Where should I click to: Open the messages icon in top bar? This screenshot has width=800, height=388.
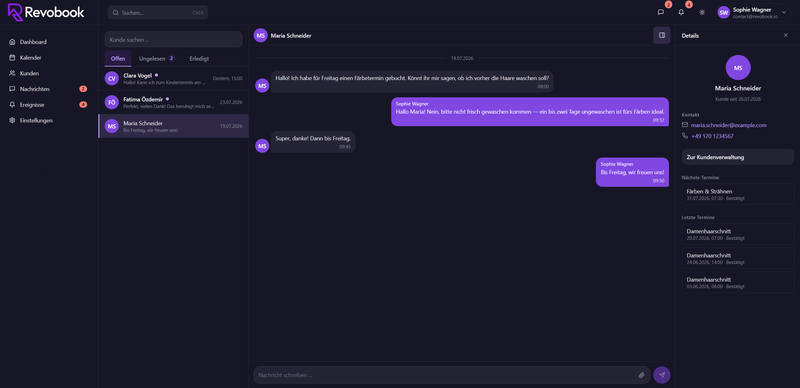tap(661, 12)
